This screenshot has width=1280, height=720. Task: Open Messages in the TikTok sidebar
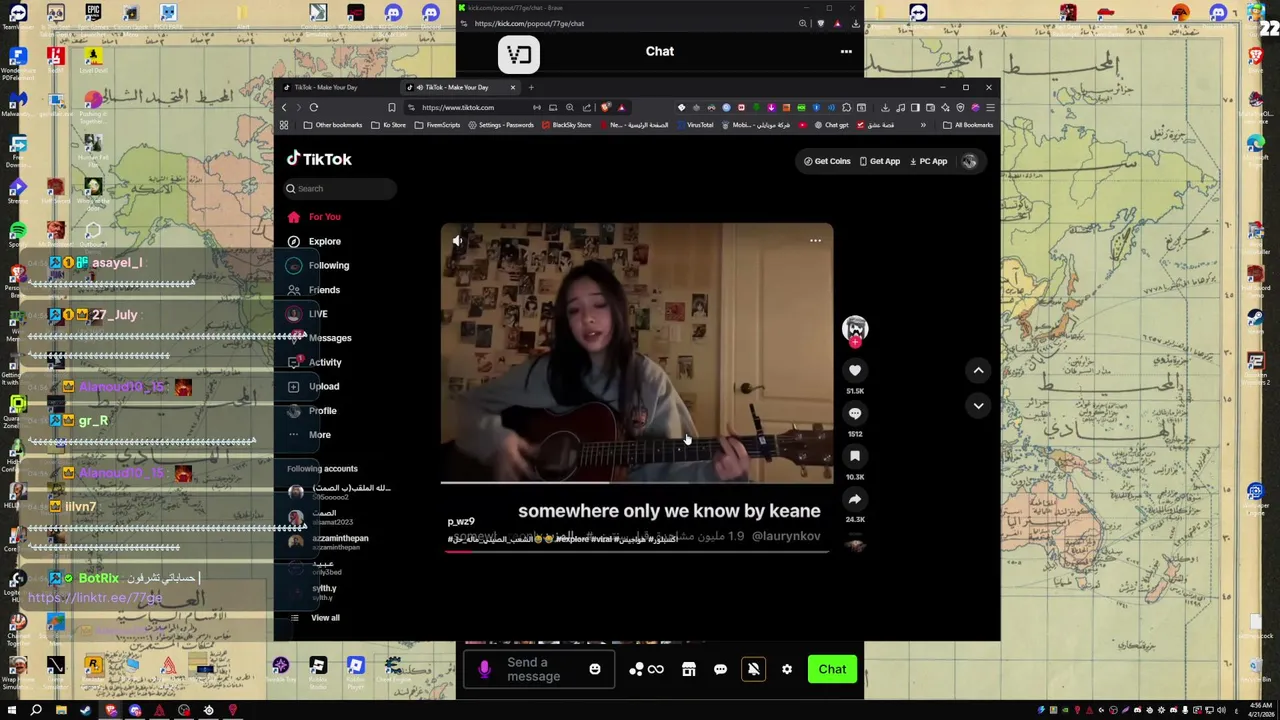pos(319,338)
